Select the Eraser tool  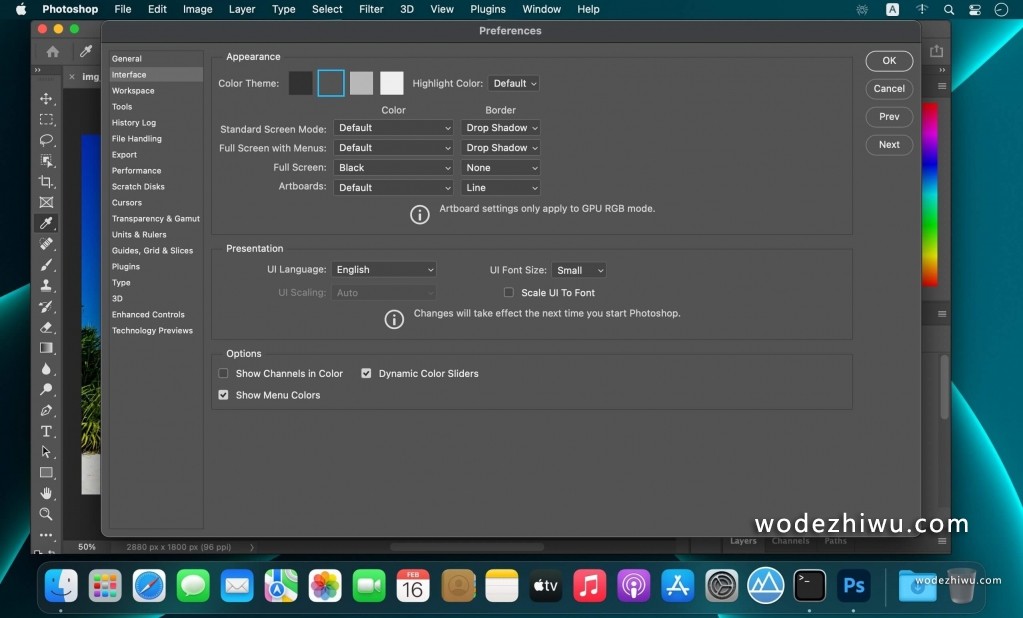(x=46, y=327)
